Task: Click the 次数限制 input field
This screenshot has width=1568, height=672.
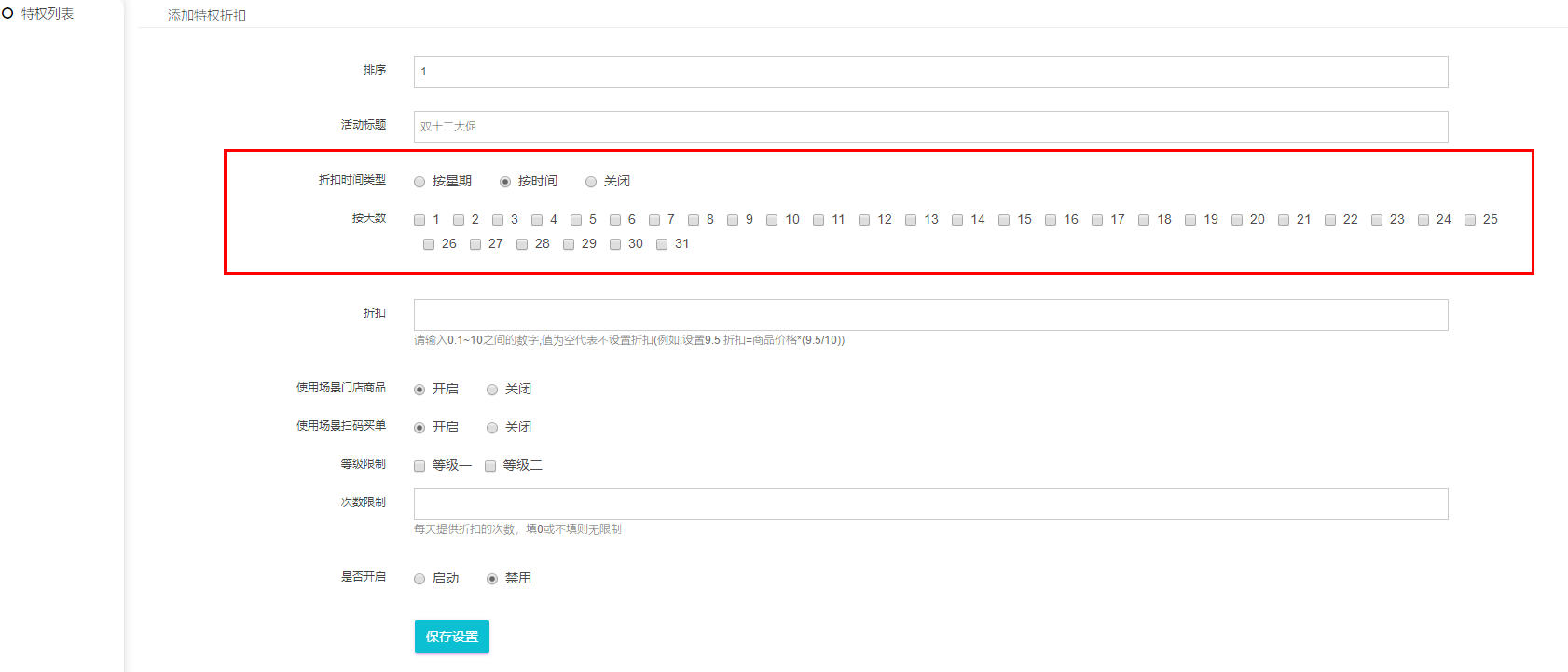Action: [x=929, y=504]
